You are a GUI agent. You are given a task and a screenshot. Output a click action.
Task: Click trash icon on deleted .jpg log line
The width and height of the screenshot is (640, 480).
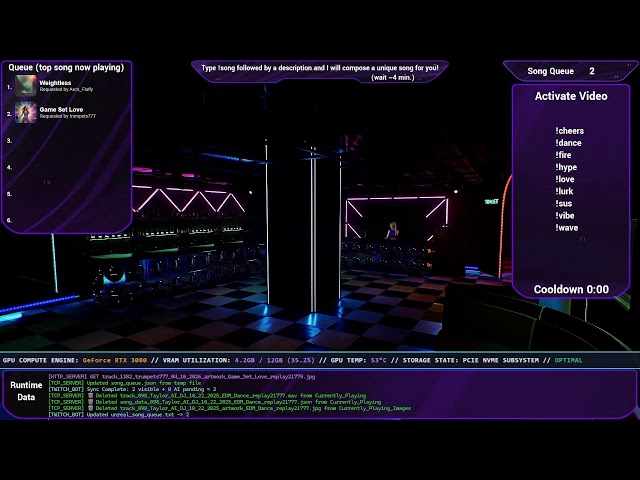point(91,408)
